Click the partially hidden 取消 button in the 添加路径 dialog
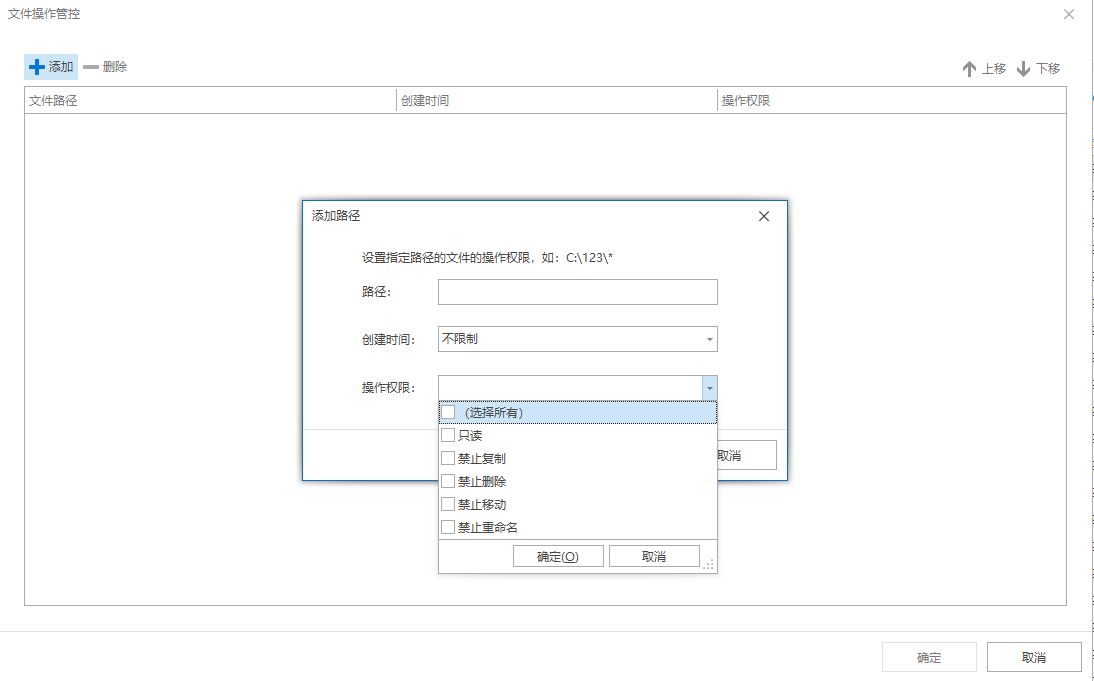Image resolution: width=1094 pixels, height=681 pixels. (747, 456)
